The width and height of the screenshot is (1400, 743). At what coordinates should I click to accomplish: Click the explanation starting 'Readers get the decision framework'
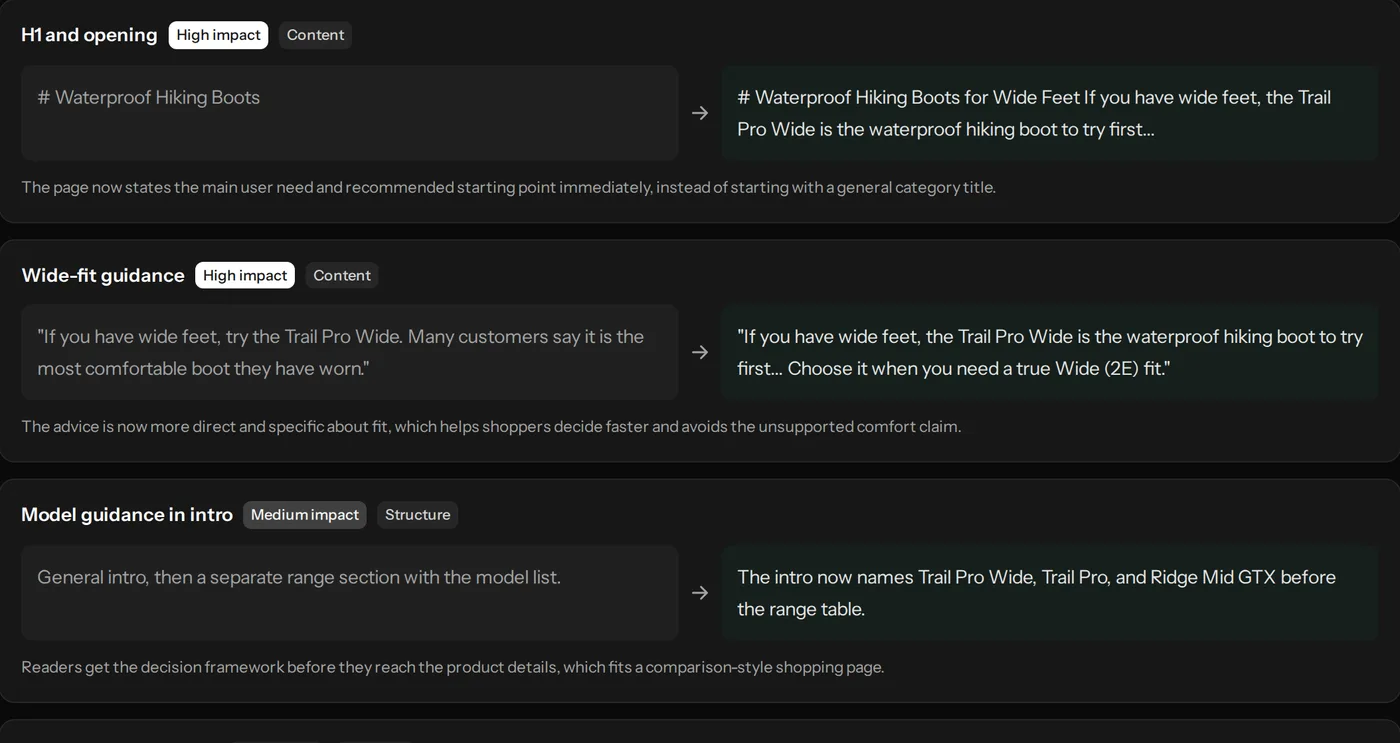tap(453, 667)
